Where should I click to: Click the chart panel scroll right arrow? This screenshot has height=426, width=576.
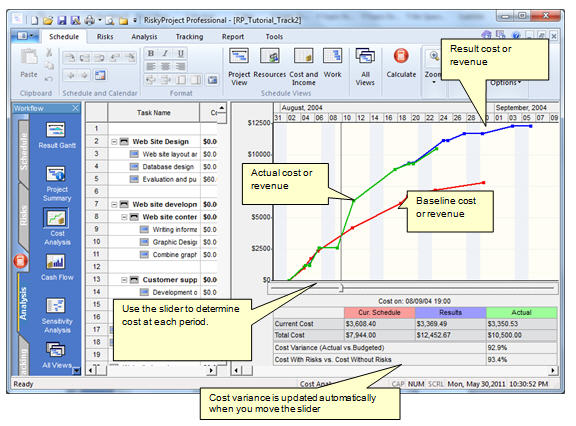[x=552, y=371]
